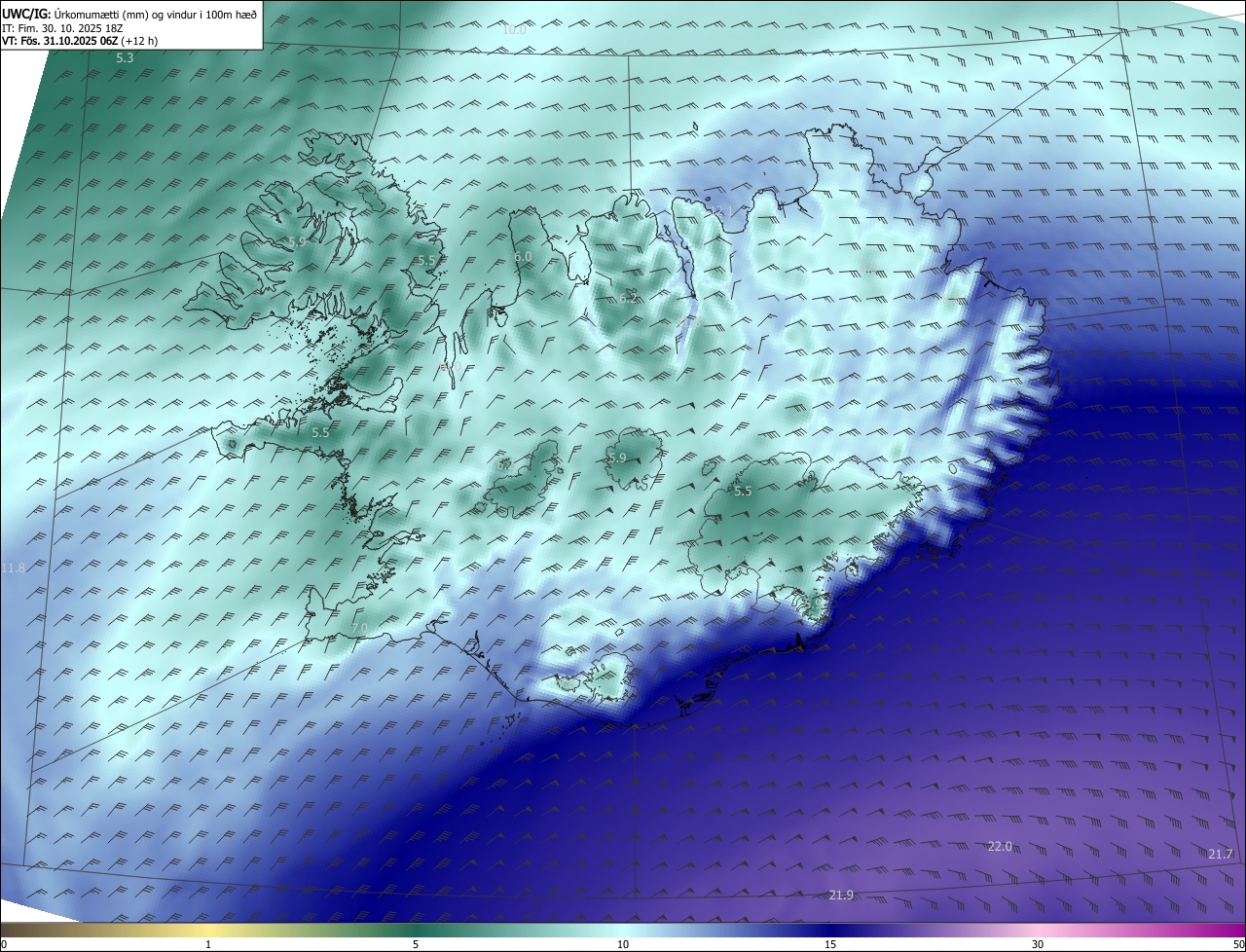Select the 21.9 value label on the map
Viewport: 1246px width, 952px height.
point(841,895)
